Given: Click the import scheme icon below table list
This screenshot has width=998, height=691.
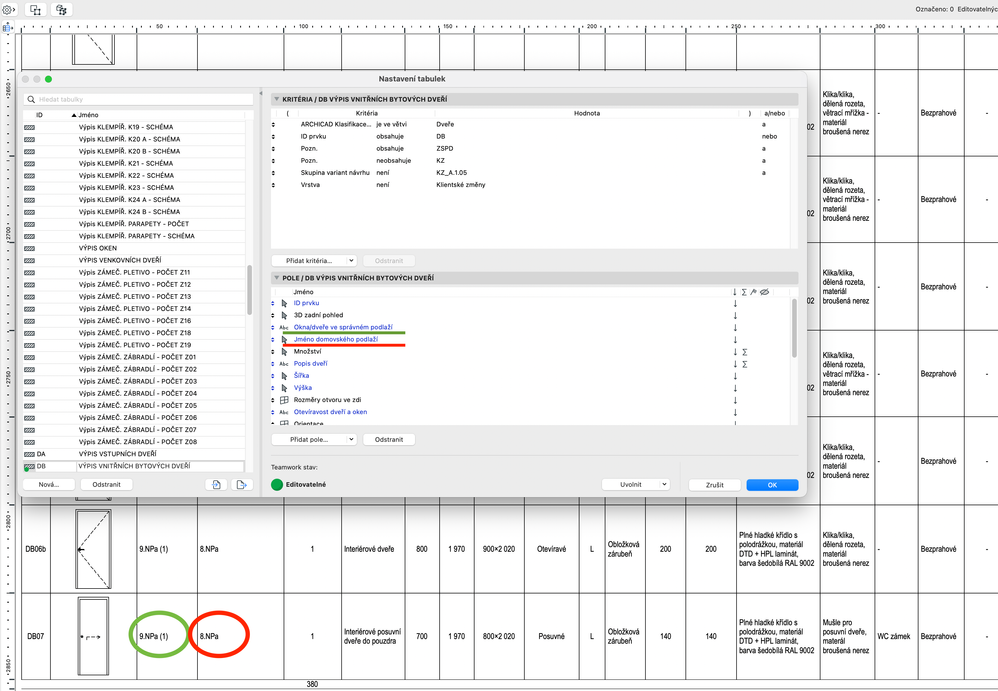Looking at the screenshot, I should [x=216, y=484].
